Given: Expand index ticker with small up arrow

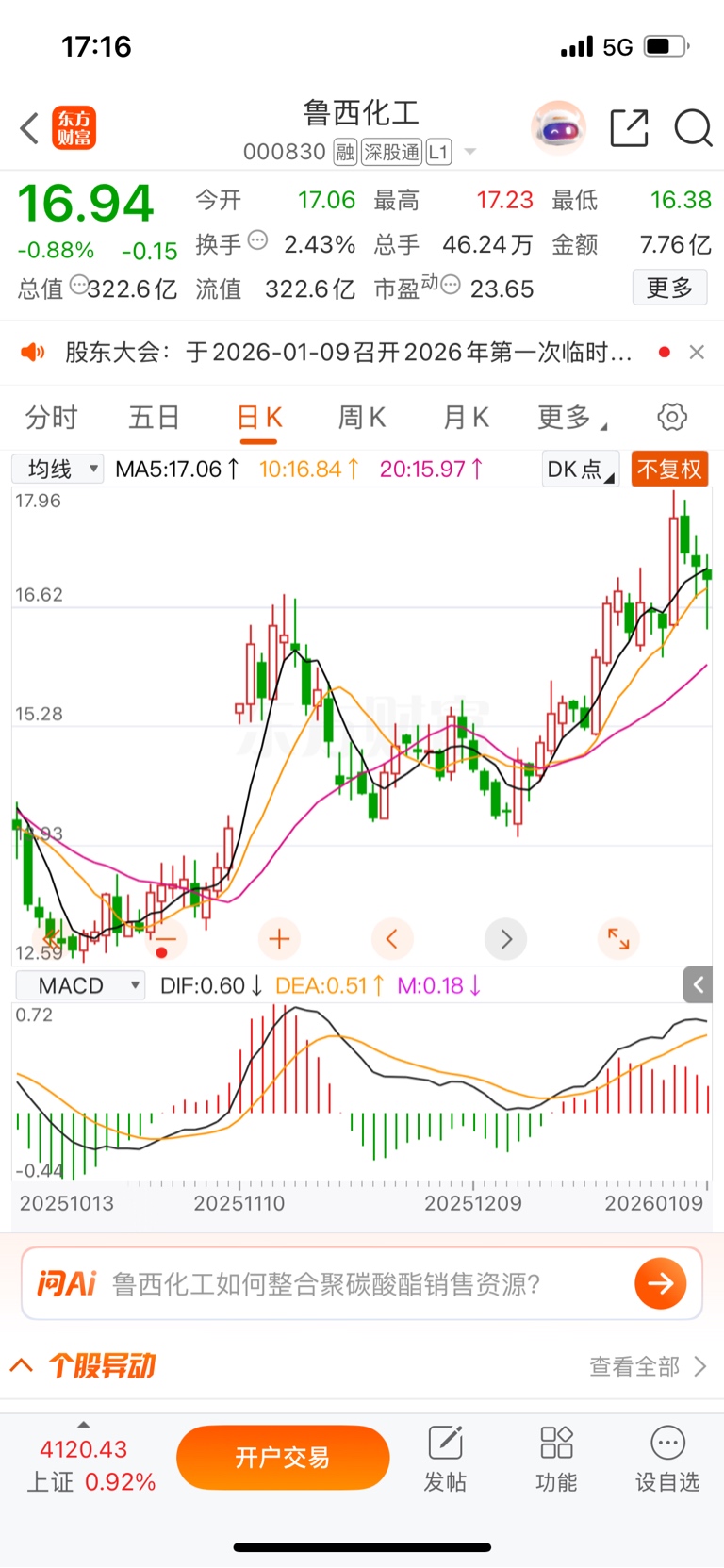Looking at the screenshot, I should point(84,1424).
